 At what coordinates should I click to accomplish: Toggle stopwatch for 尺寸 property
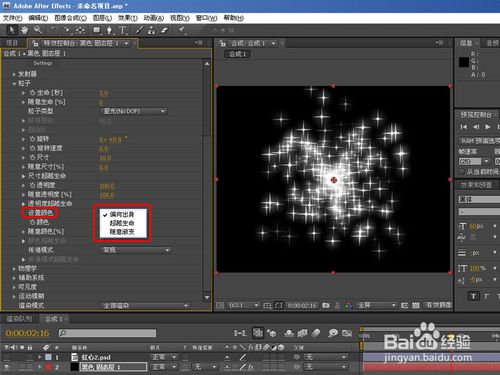[33, 157]
